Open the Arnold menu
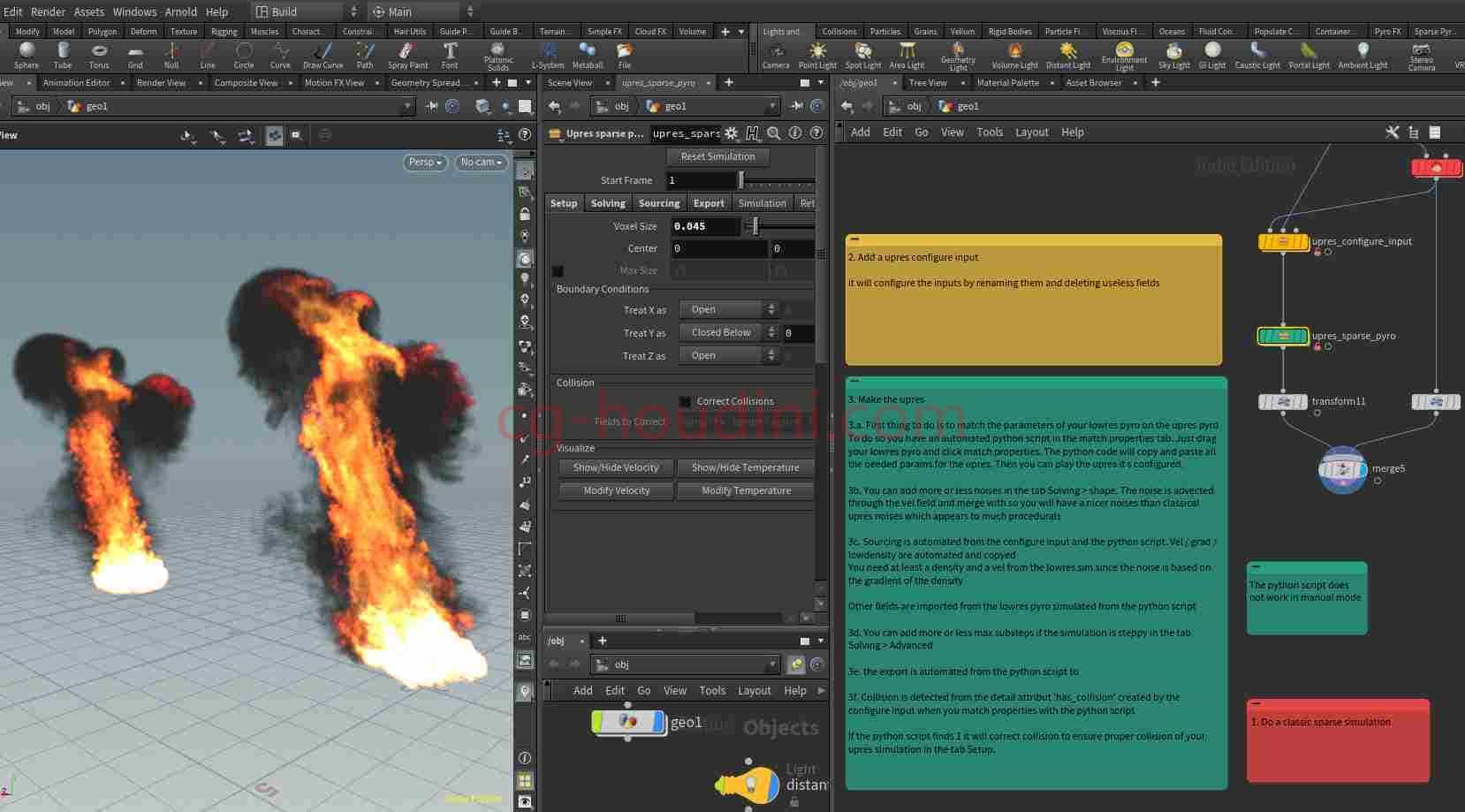Screen dimensions: 1465x812 click(181, 11)
